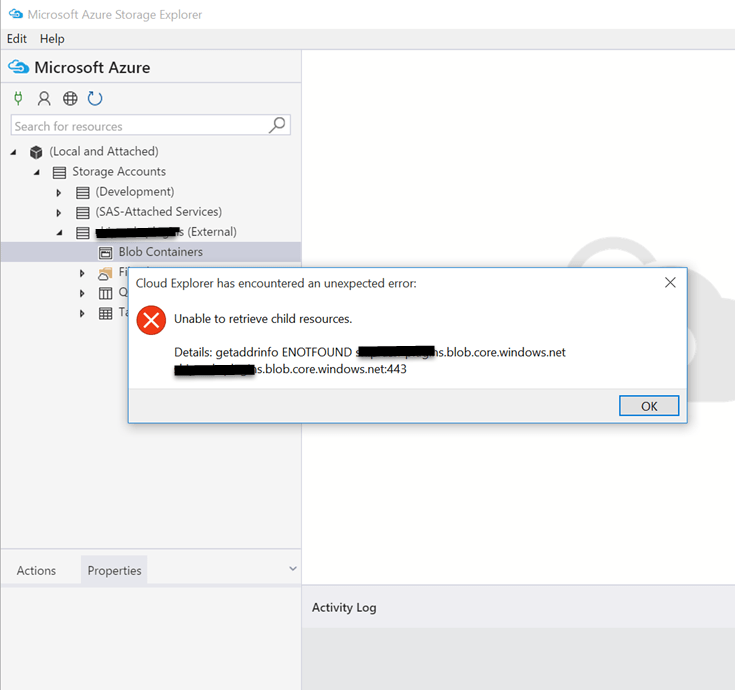Click the SAS-Attached Services icon
The height and width of the screenshot is (690, 735).
click(x=82, y=212)
